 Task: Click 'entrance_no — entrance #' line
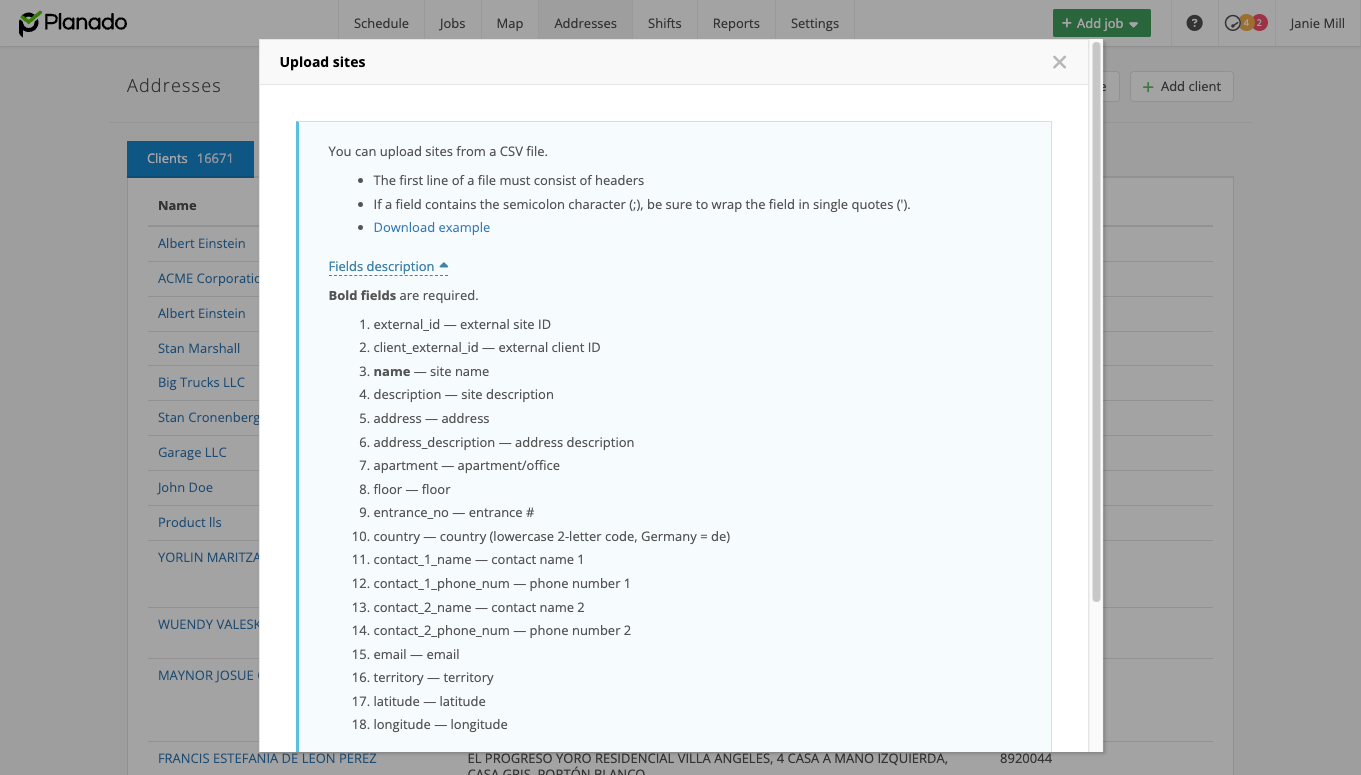point(454,512)
